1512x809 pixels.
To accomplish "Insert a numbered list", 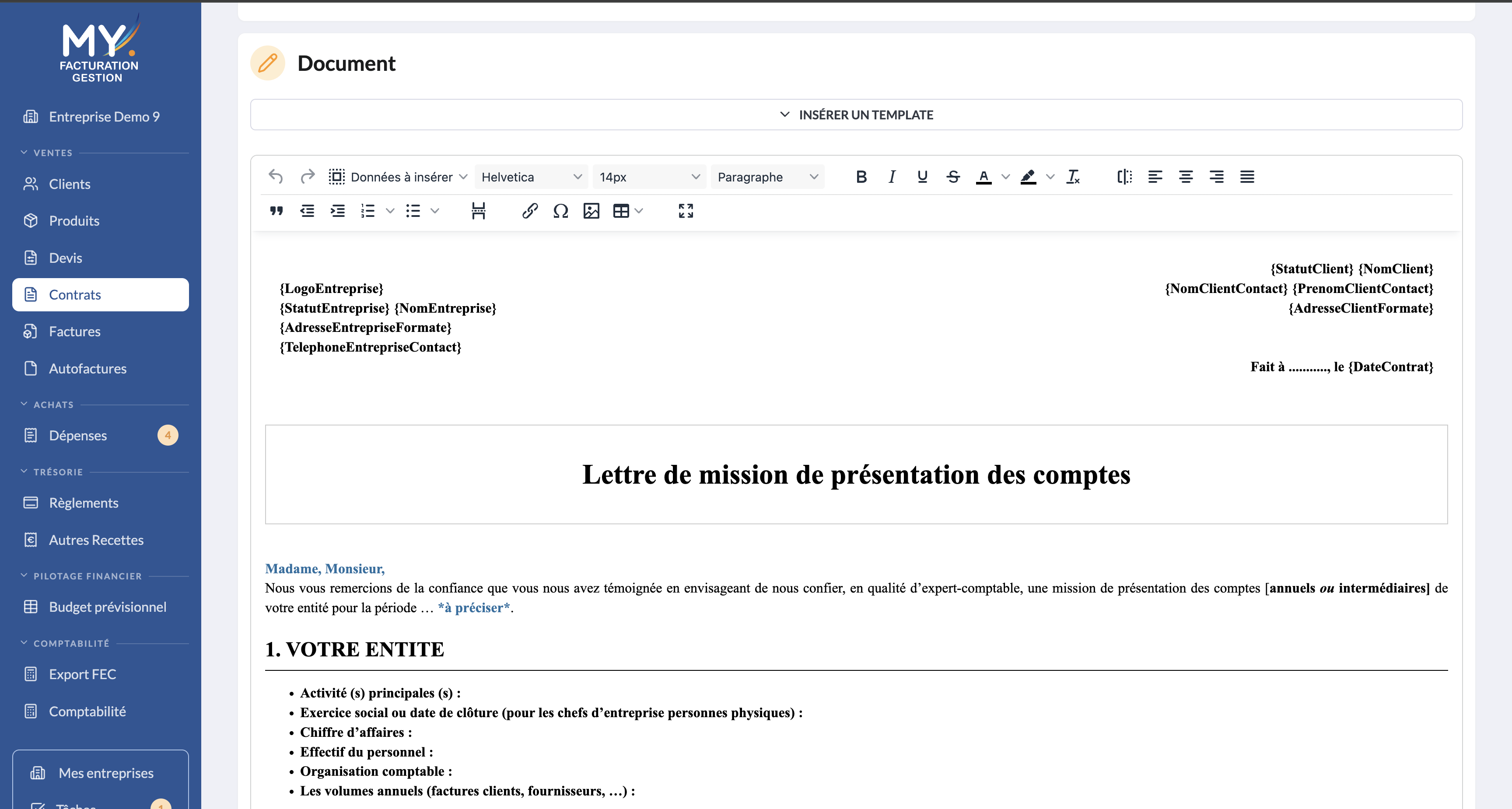I will (x=368, y=211).
